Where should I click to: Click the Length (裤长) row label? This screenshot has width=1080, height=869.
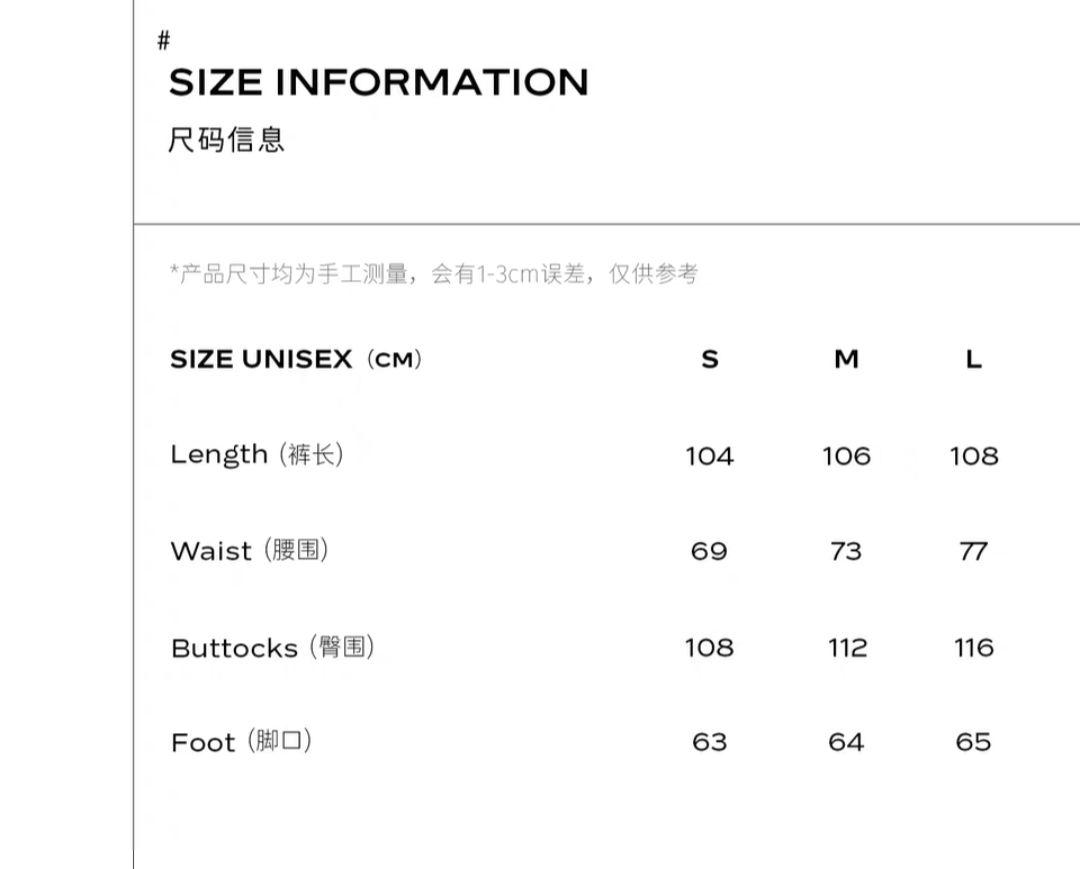coord(257,454)
